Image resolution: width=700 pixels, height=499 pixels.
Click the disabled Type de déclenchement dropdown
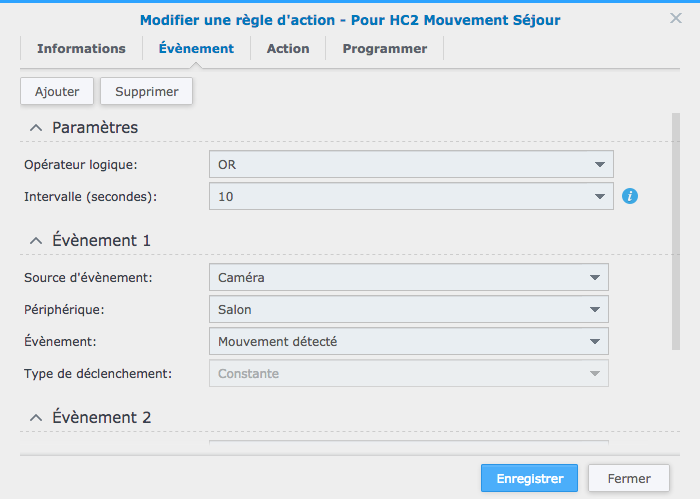click(408, 374)
